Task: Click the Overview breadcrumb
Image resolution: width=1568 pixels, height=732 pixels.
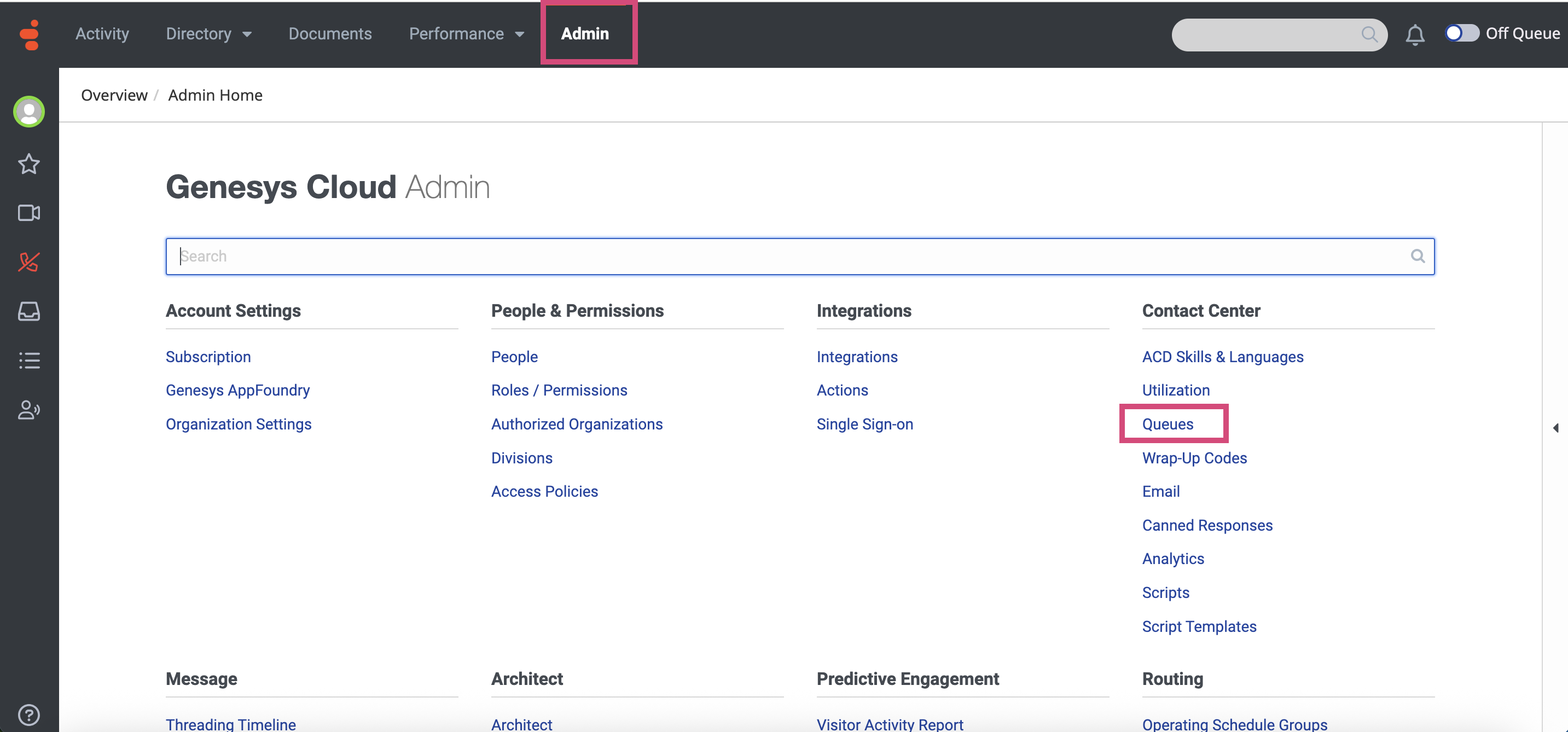Action: [x=114, y=96]
